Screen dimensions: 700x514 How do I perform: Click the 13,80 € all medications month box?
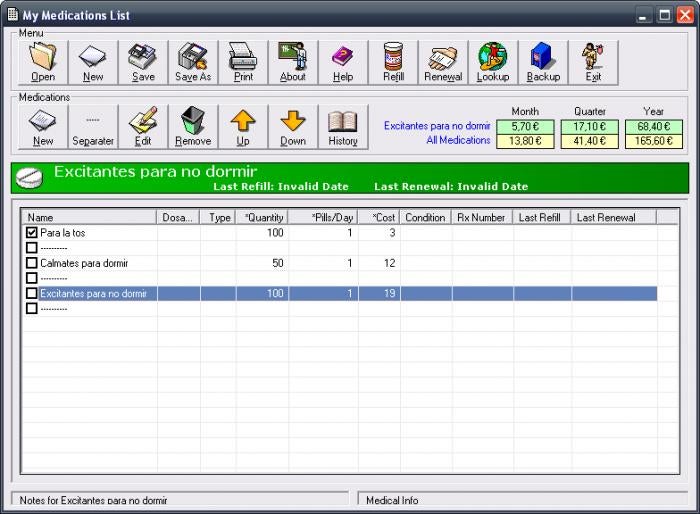(525, 141)
